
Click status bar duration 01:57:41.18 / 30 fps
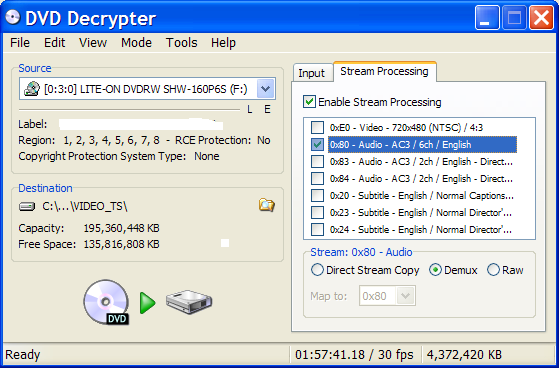tap(354, 355)
